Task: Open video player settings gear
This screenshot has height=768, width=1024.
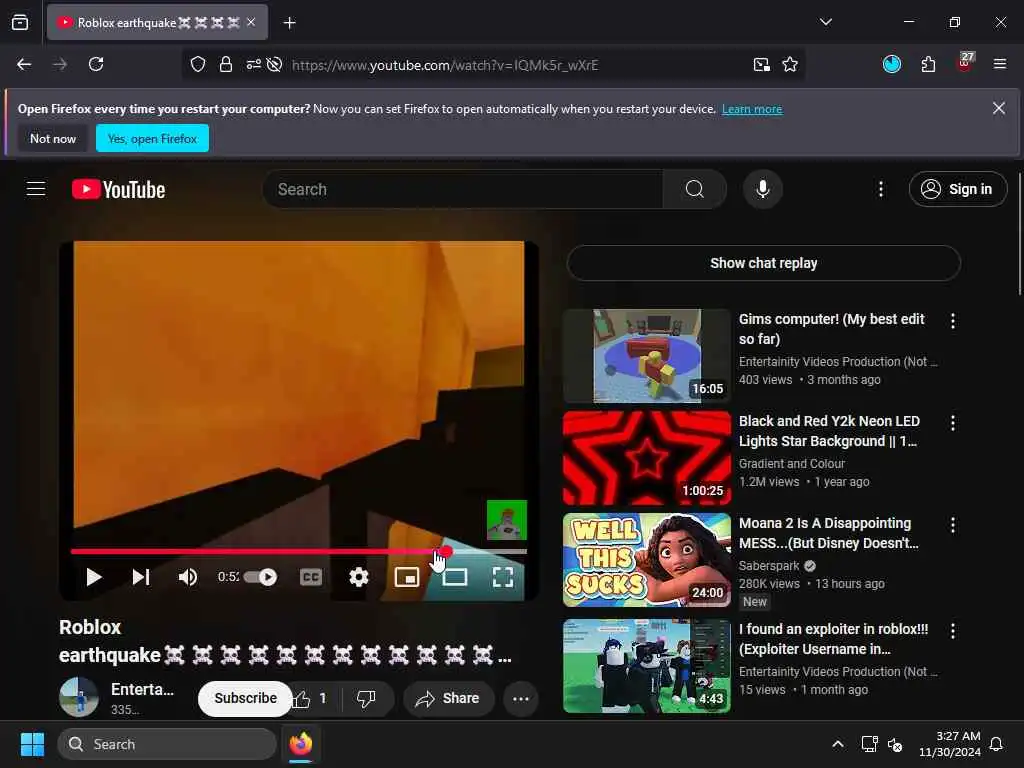Action: click(359, 577)
